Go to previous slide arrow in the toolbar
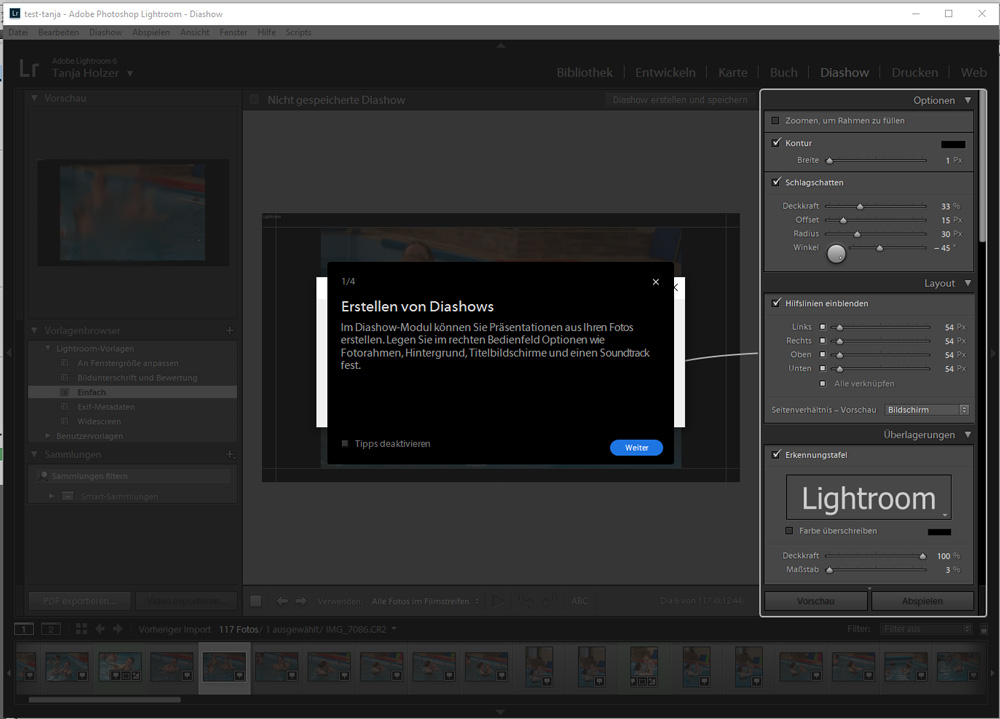 pyautogui.click(x=282, y=601)
